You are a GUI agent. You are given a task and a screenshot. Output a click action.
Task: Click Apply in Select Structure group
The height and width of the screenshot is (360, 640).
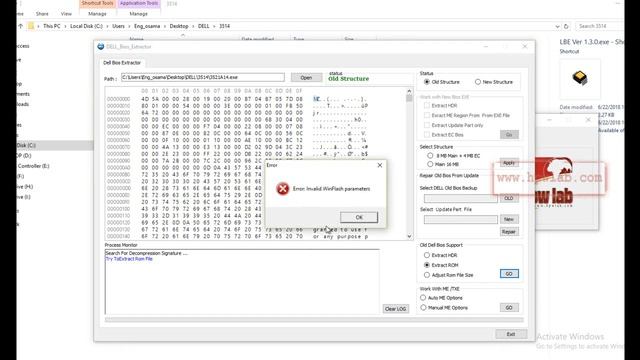pyautogui.click(x=509, y=162)
